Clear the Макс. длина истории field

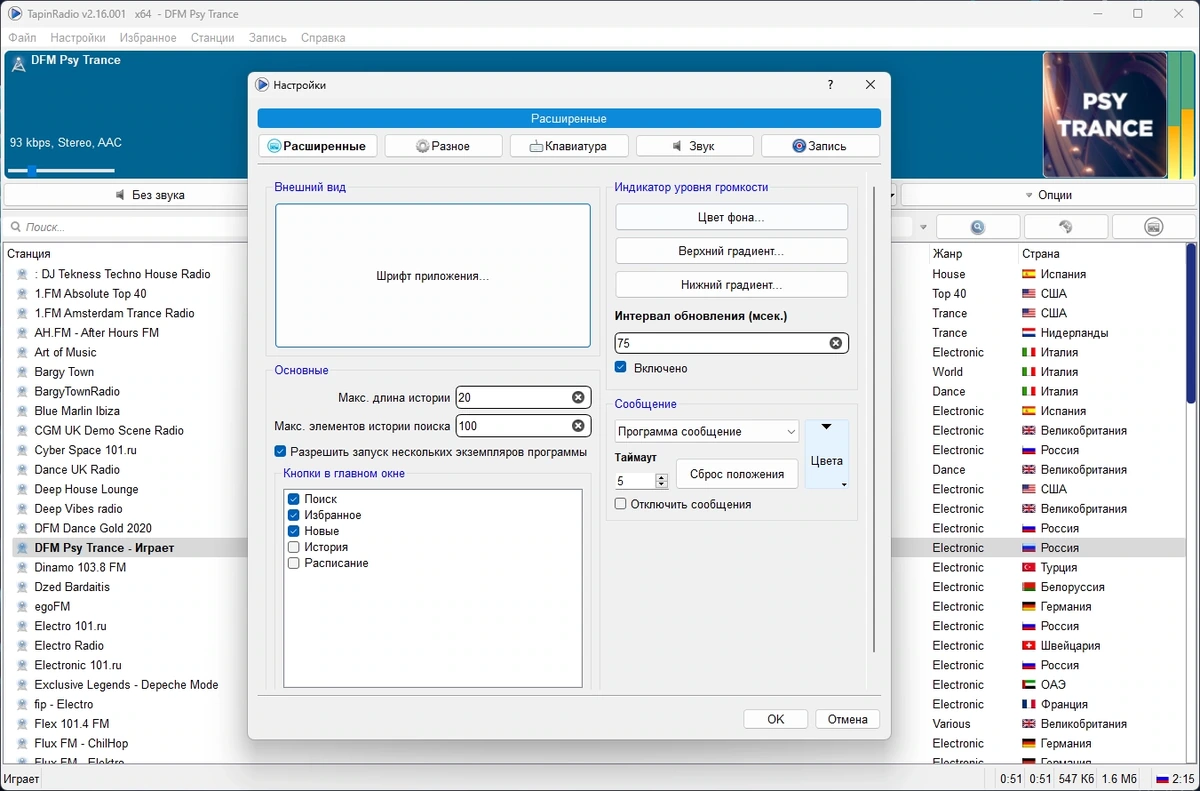click(x=578, y=397)
